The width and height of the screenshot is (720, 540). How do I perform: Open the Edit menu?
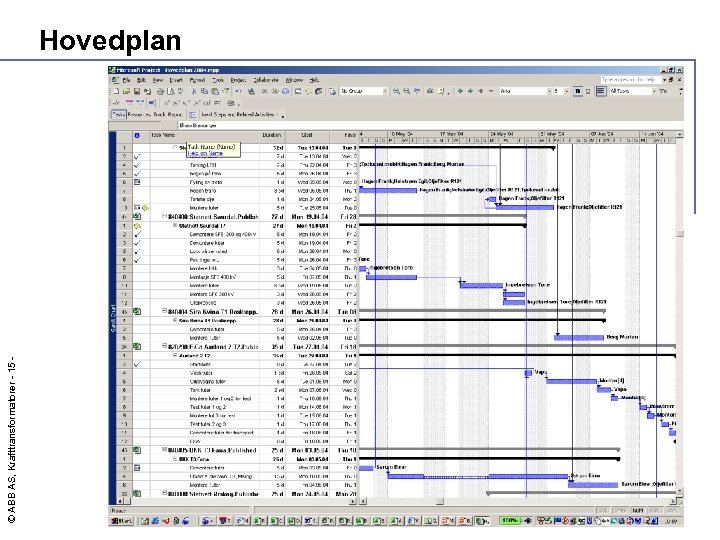[x=141, y=80]
